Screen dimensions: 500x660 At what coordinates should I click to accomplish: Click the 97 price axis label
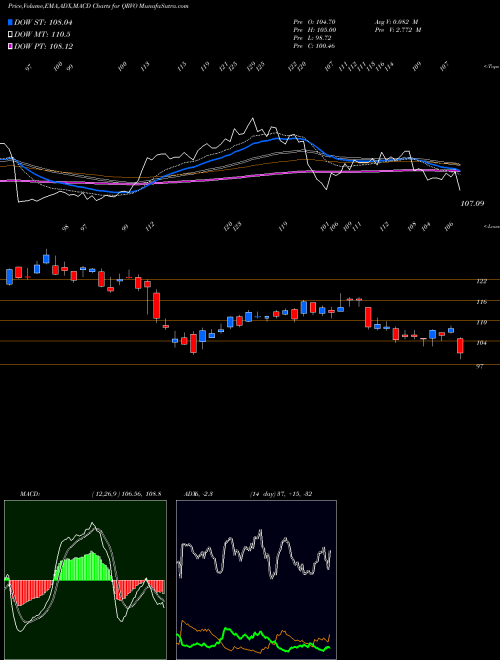pos(479,367)
